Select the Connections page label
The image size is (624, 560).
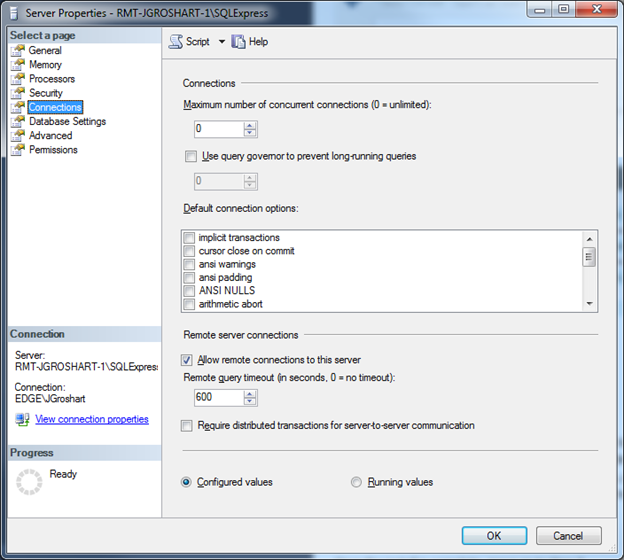[x=55, y=107]
